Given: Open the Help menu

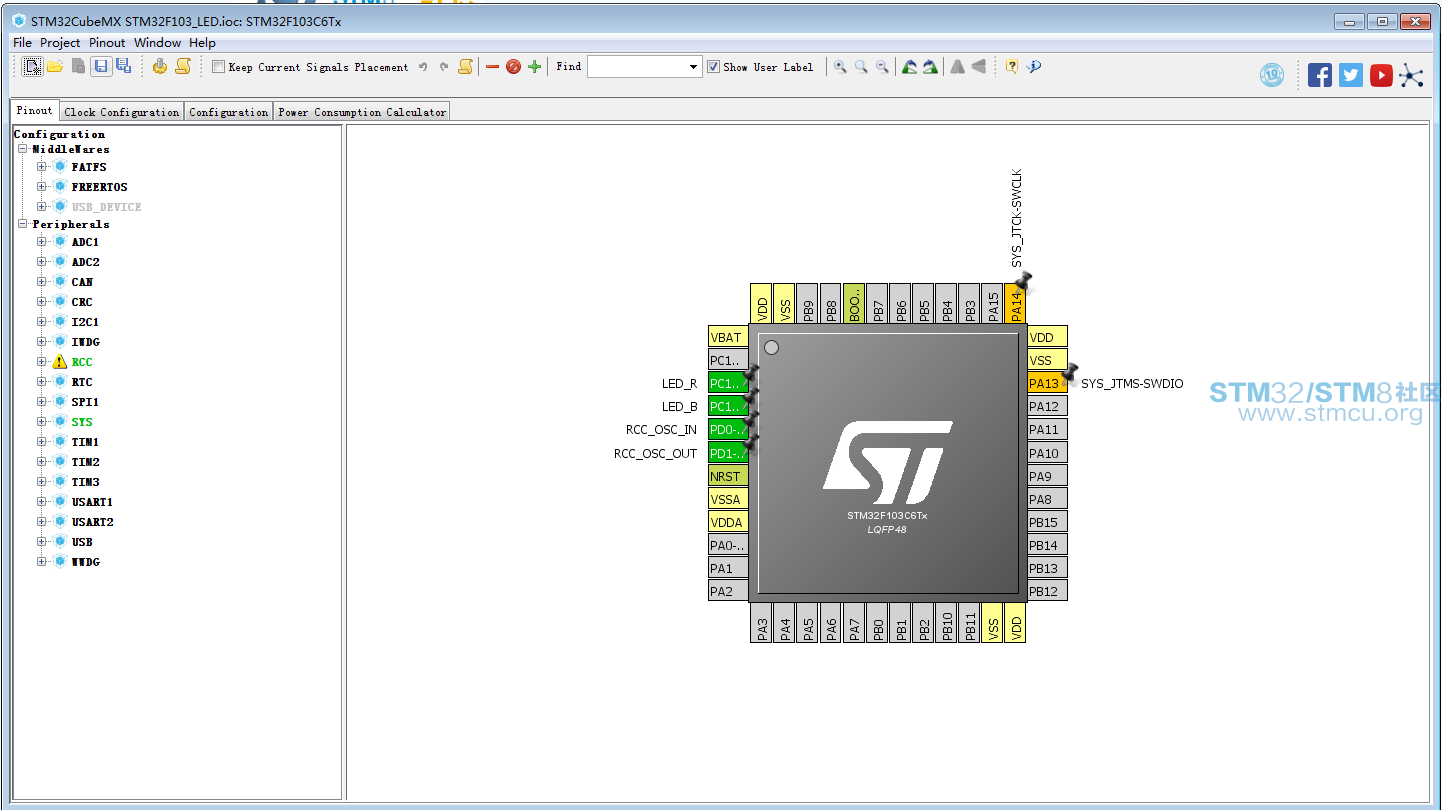Looking at the screenshot, I should (x=202, y=43).
